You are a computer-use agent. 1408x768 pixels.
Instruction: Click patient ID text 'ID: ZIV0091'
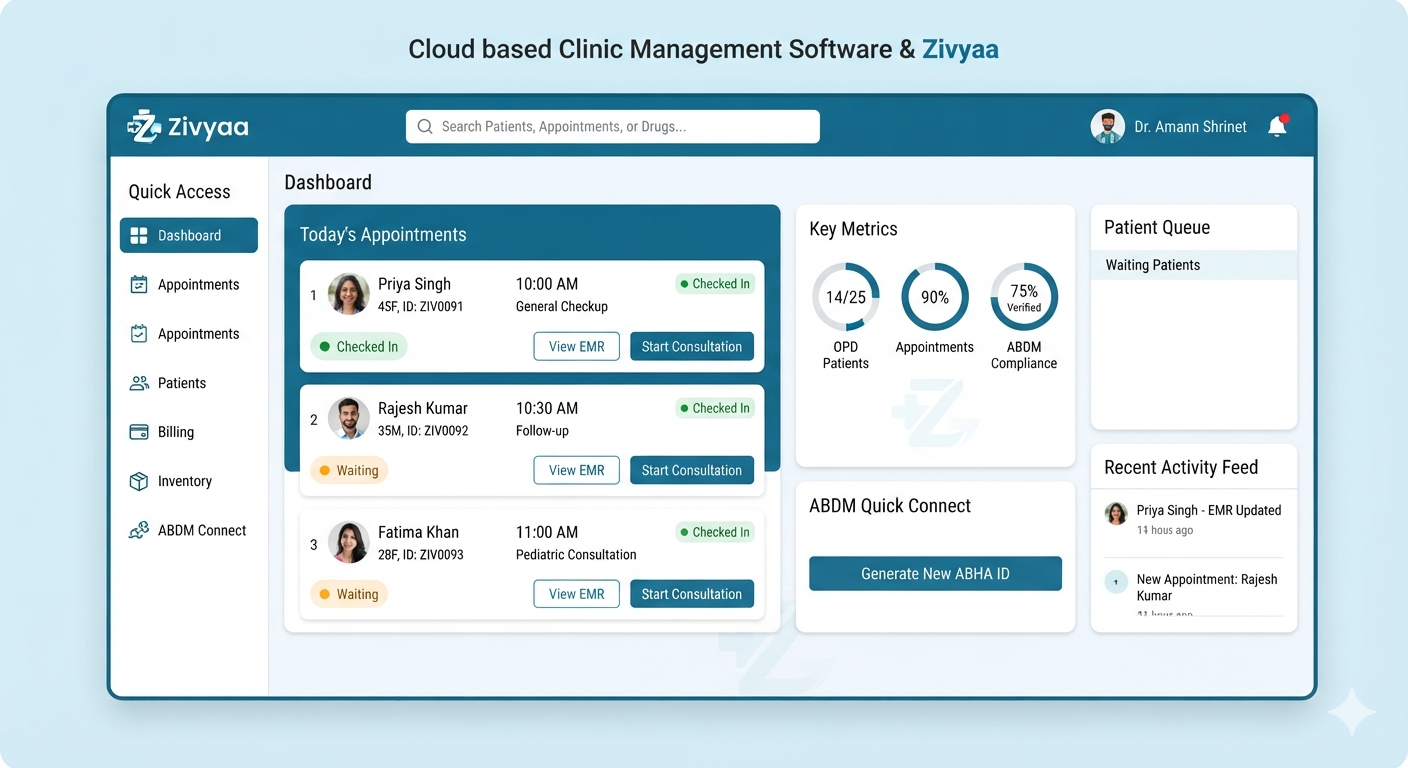(435, 307)
